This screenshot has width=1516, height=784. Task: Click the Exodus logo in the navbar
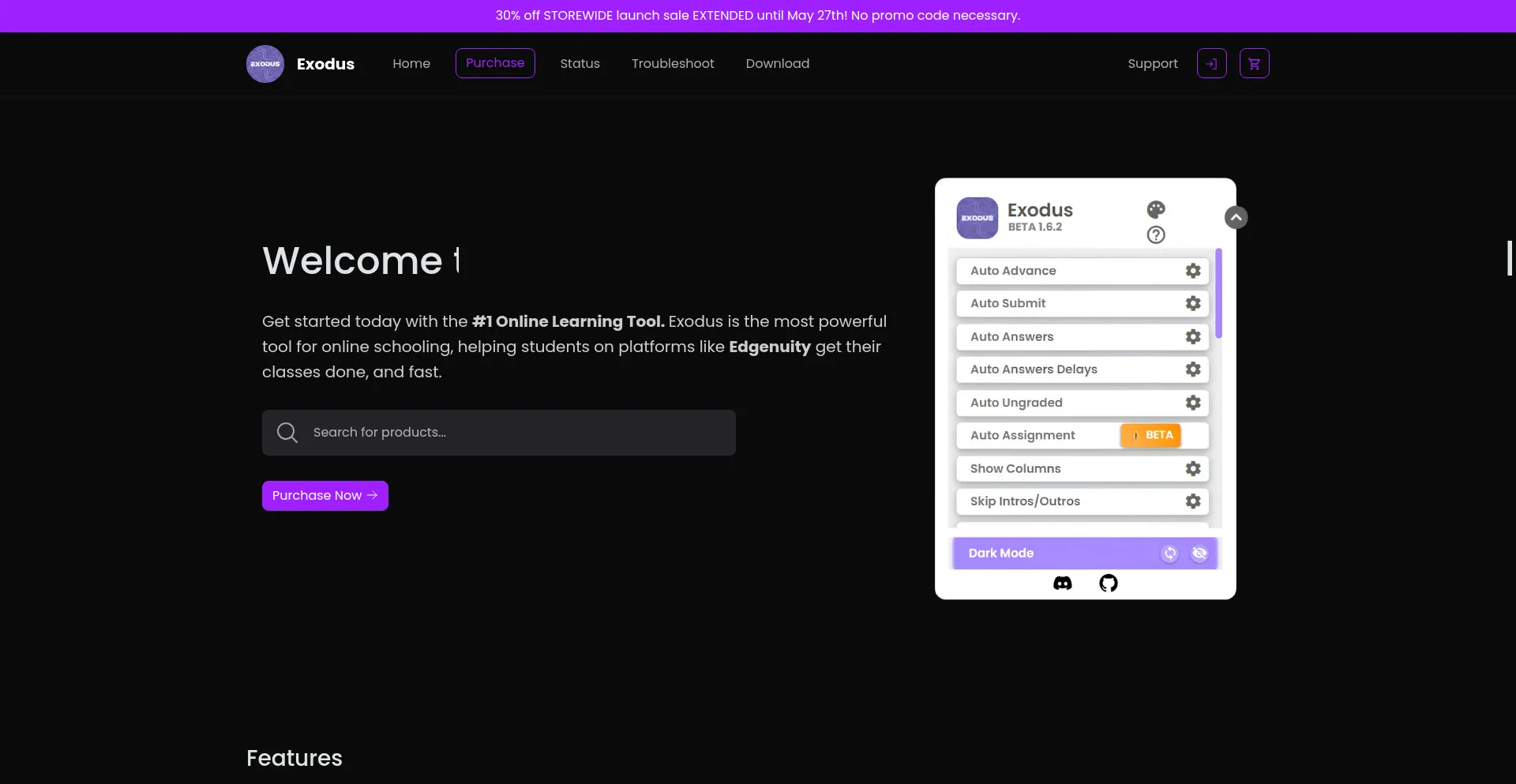click(265, 64)
